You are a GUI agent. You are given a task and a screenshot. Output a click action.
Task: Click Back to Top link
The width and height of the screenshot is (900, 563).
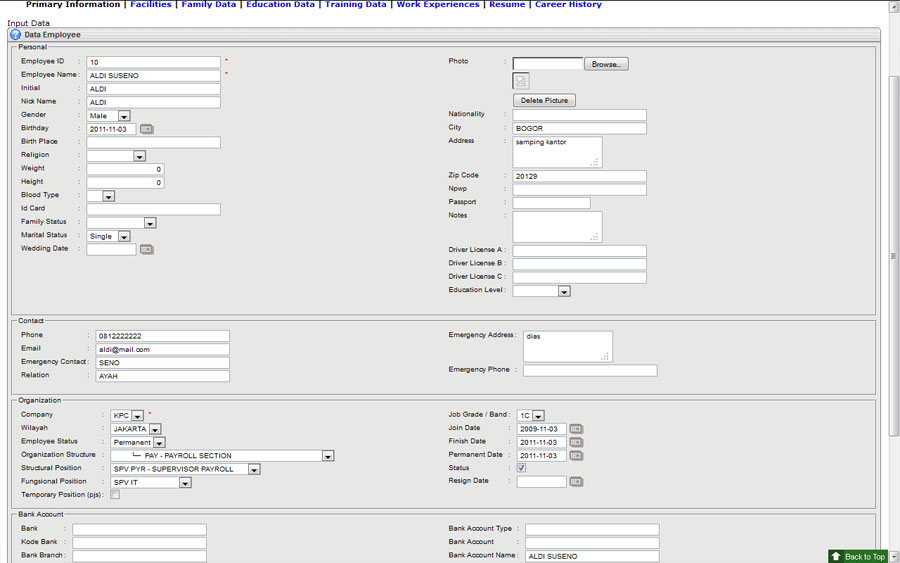(858, 556)
